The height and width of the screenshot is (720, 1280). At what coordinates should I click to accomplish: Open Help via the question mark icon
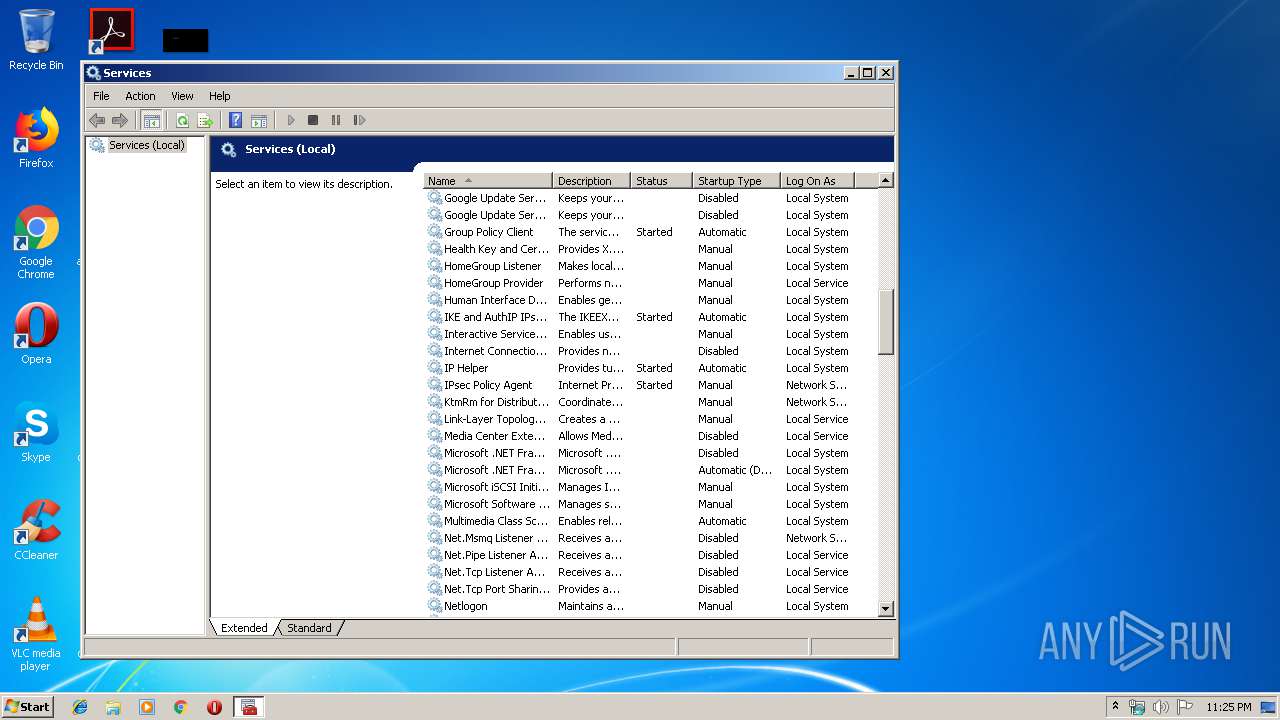click(235, 120)
